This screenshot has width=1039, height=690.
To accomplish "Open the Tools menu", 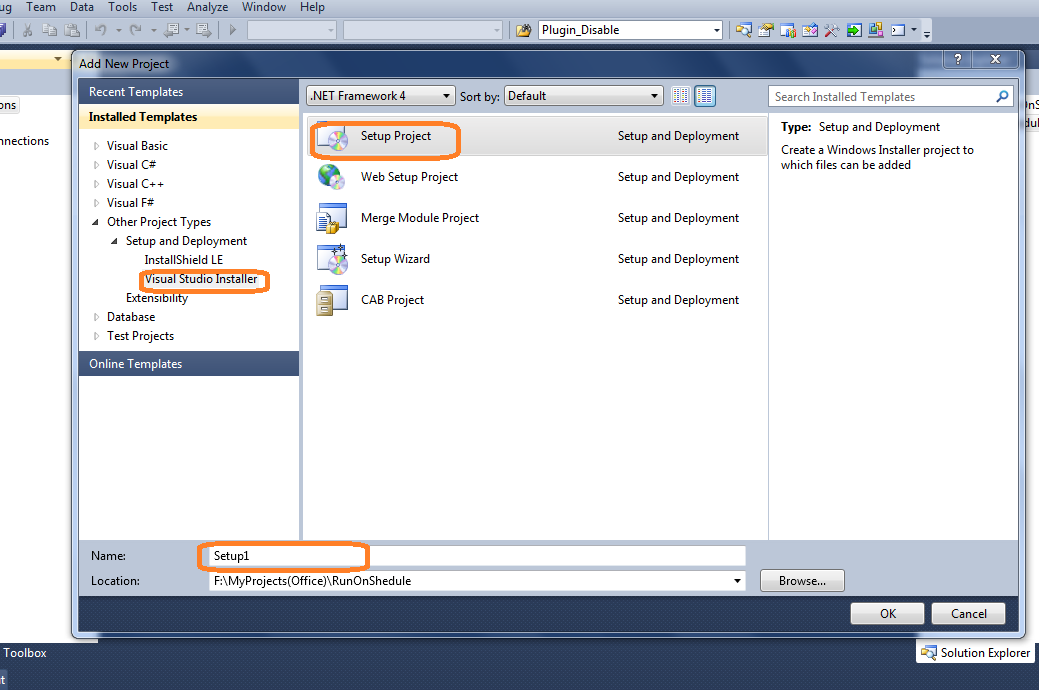I will coord(123,7).
